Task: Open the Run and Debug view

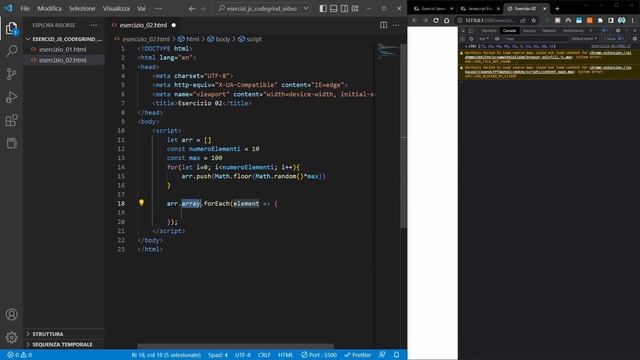Action: (x=11, y=97)
